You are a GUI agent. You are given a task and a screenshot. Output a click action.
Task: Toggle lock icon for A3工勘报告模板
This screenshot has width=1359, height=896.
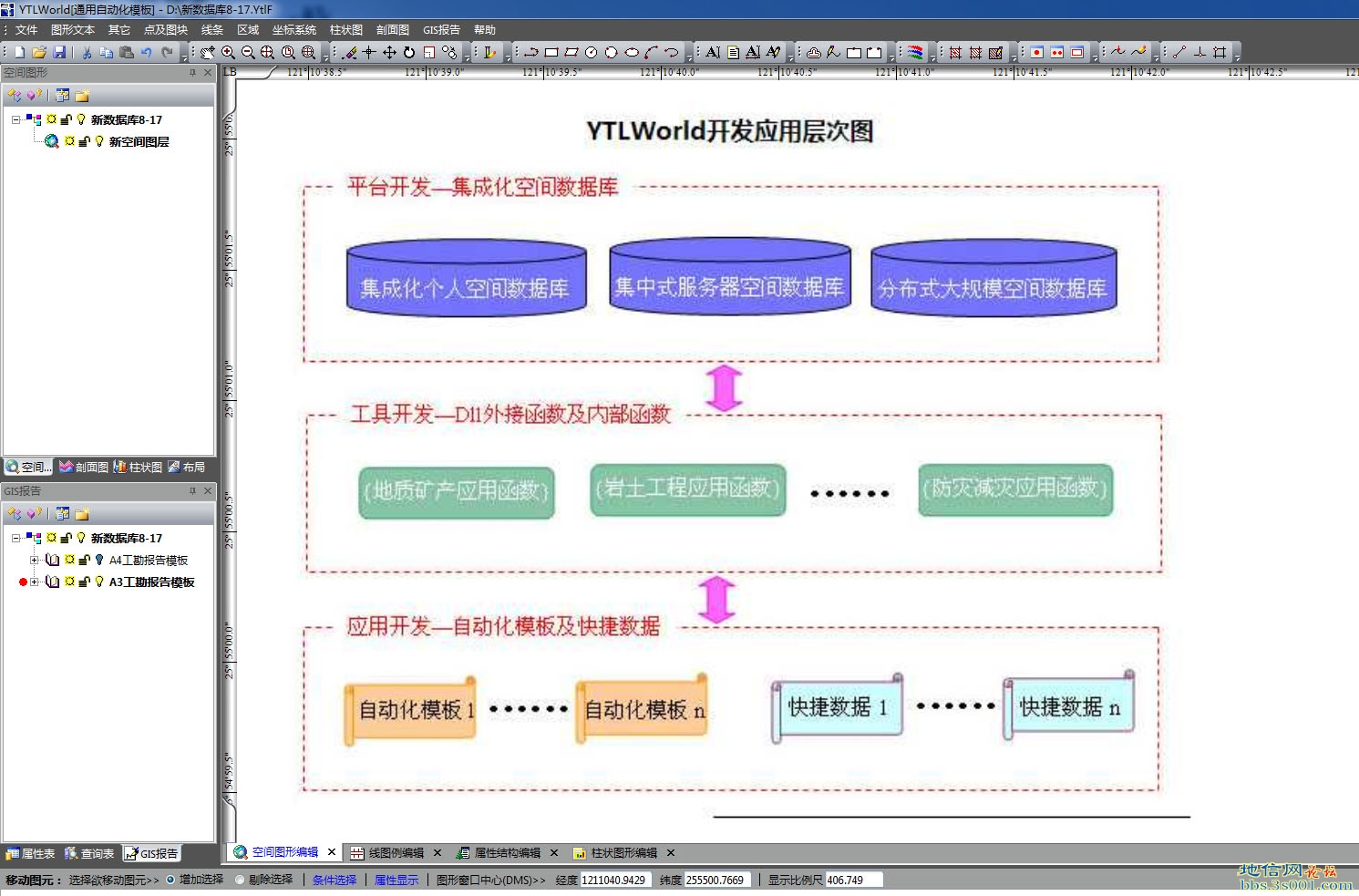(x=84, y=582)
